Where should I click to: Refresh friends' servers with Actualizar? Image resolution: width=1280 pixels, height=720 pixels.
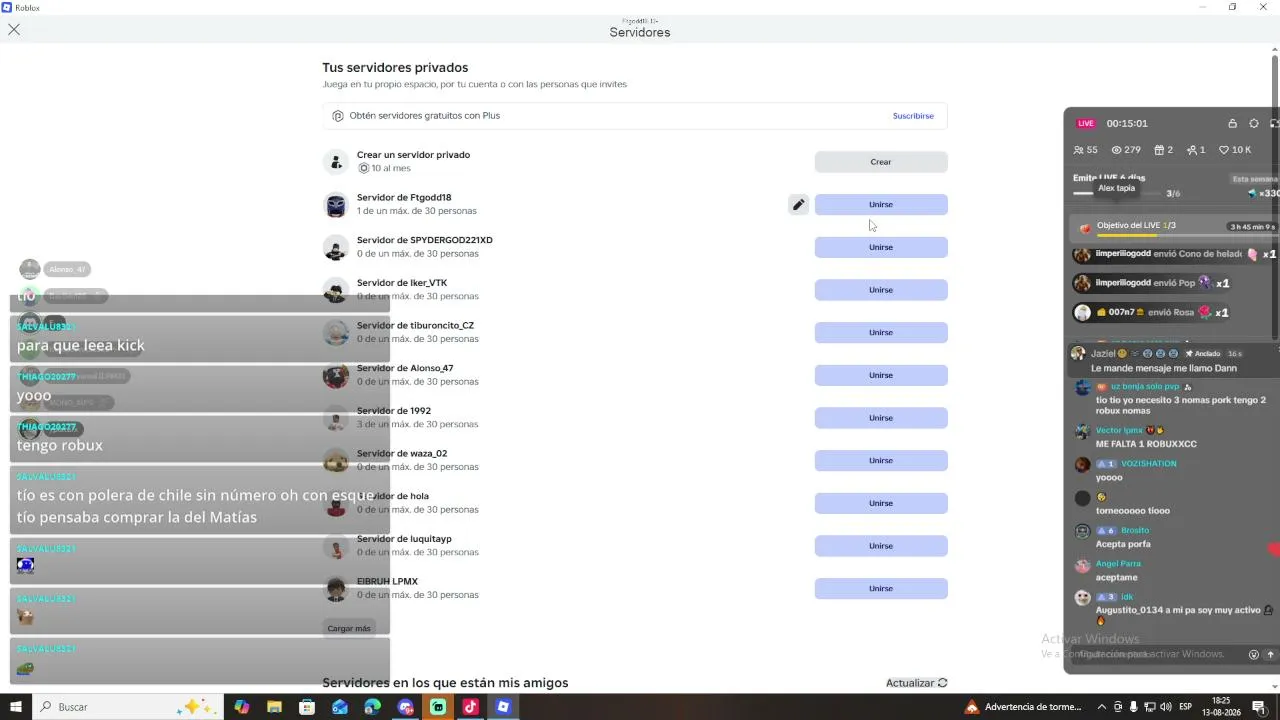[917, 683]
